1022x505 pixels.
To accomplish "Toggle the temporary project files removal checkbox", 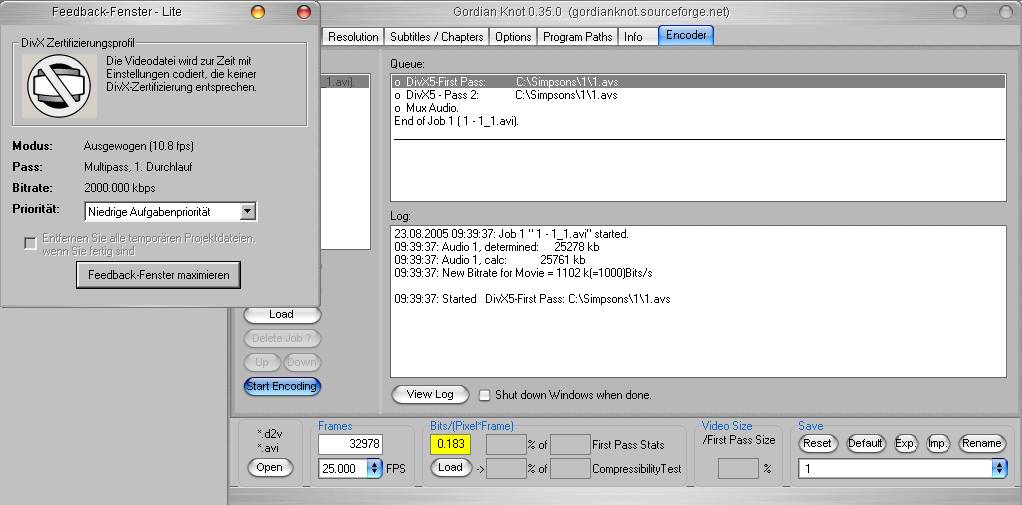I will (30, 244).
